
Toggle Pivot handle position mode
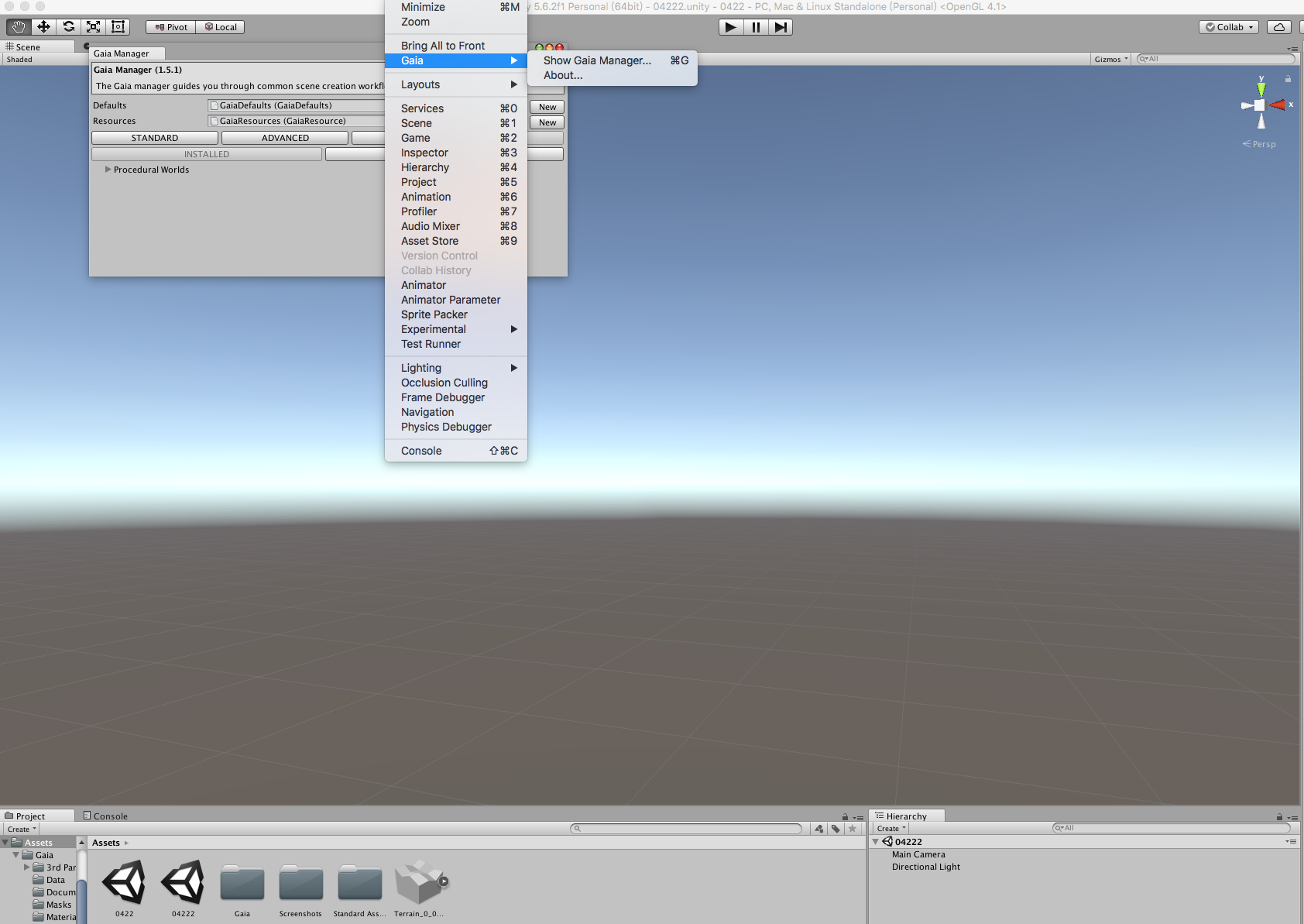pyautogui.click(x=170, y=27)
